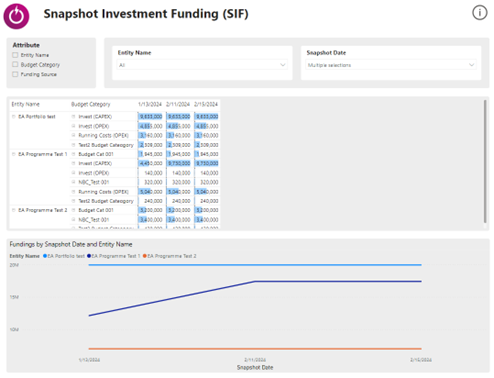The height and width of the screenshot is (378, 494).
Task: Open the Entity Name dropdown showing All
Action: click(202, 65)
